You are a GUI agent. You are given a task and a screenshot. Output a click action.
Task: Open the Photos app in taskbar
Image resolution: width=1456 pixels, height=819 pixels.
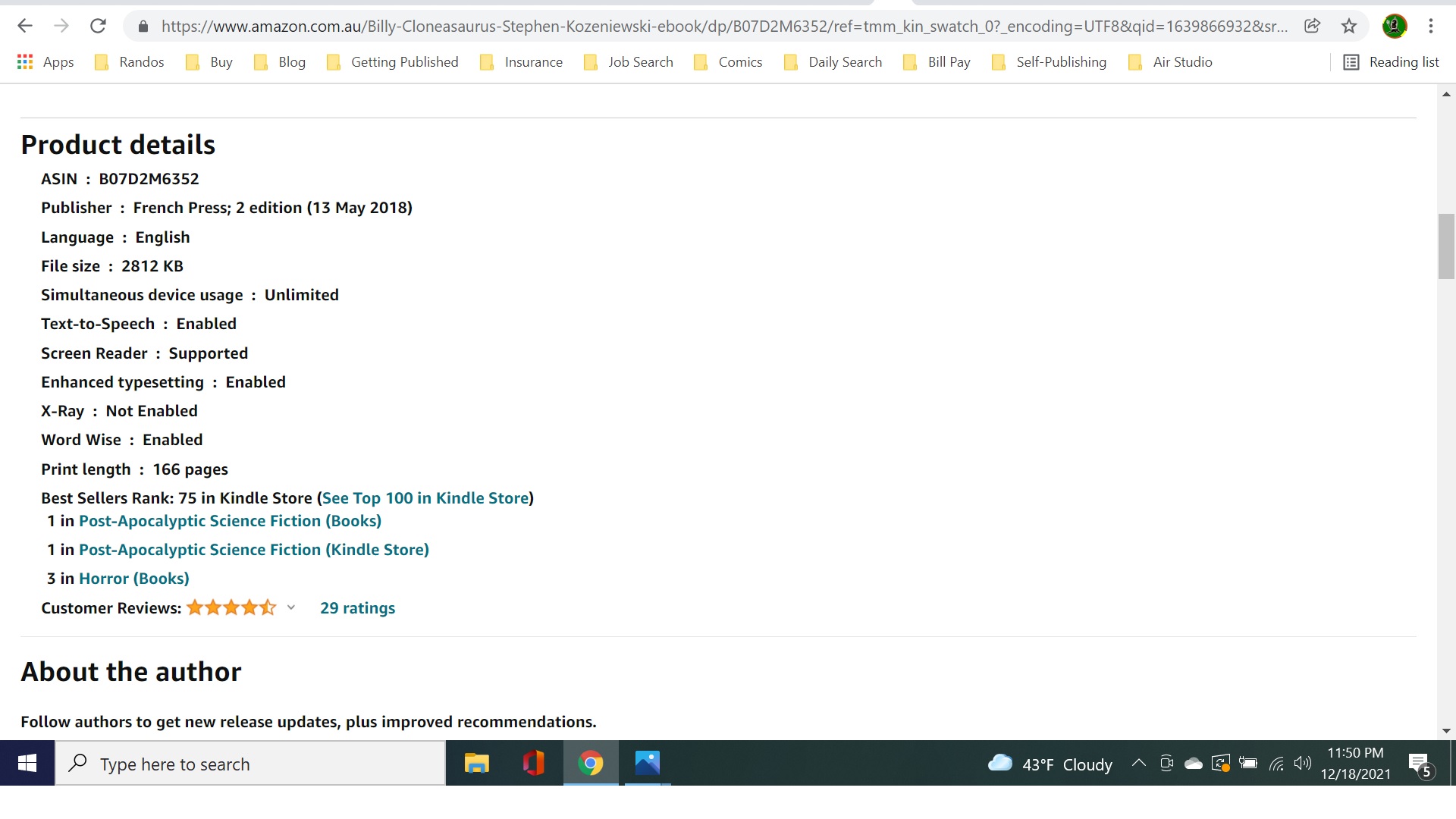pos(647,763)
